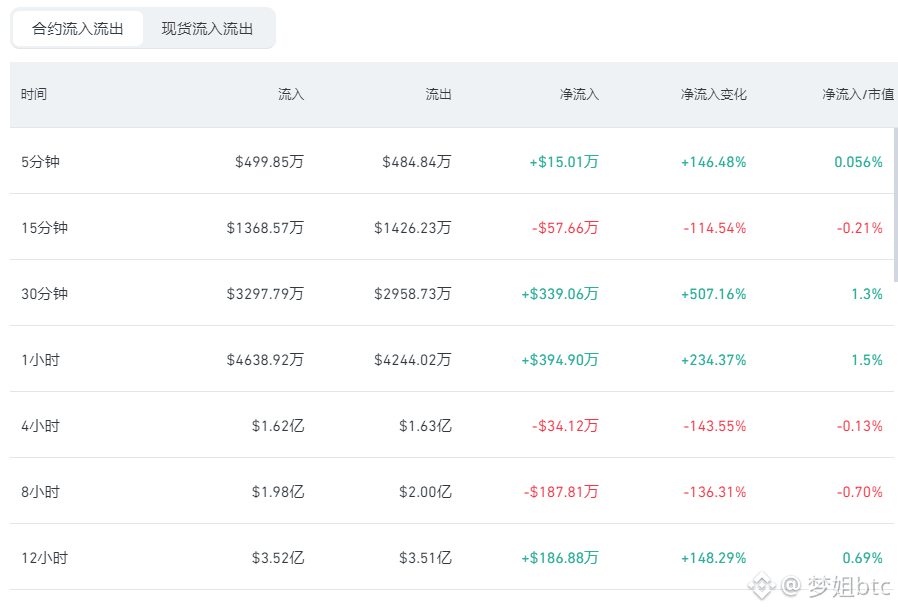The height and width of the screenshot is (612, 898).
Task: Click the -136.31% change value
Action: pos(715,492)
